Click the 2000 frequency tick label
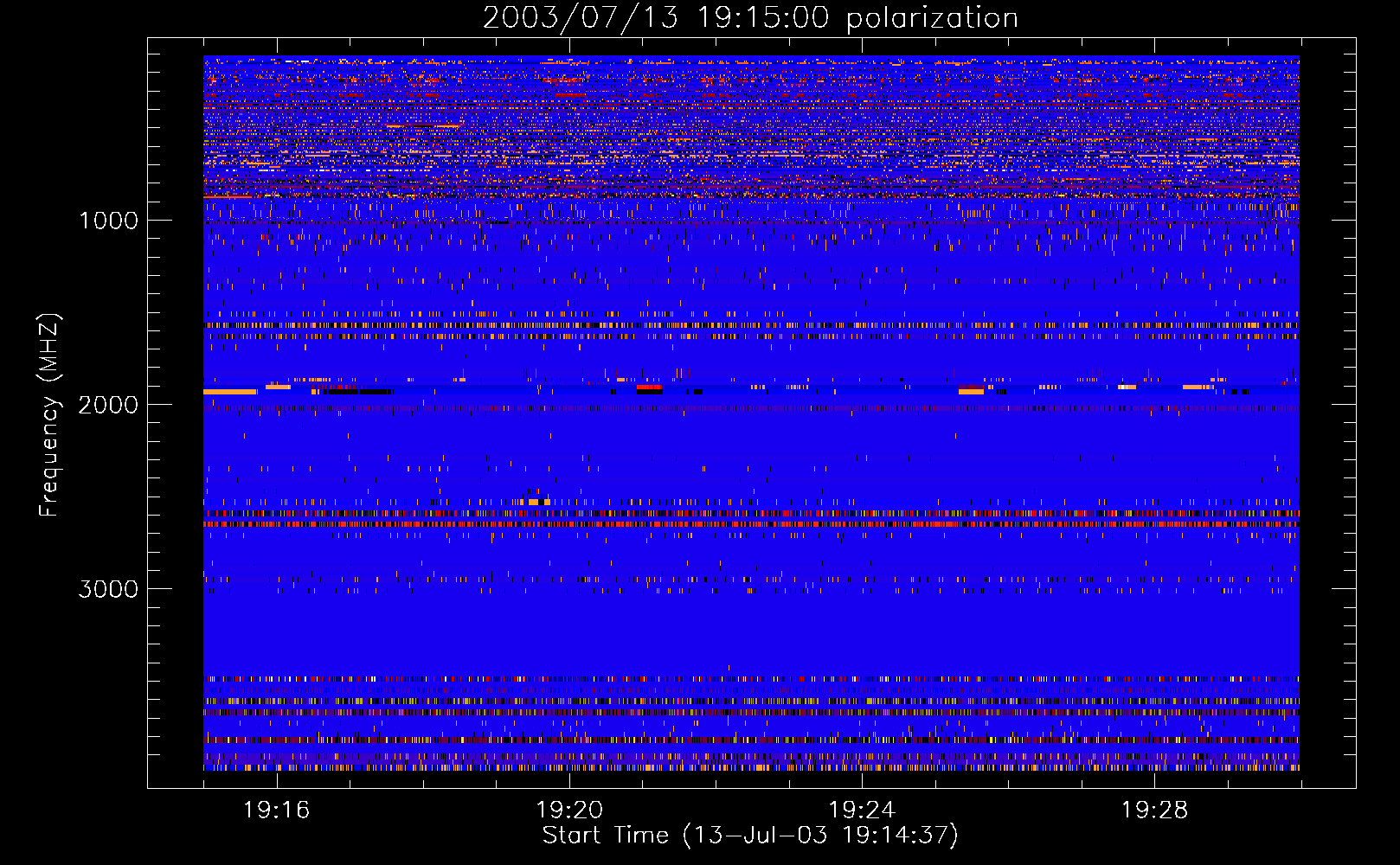Screen dimensions: 1400x865 click(x=108, y=405)
